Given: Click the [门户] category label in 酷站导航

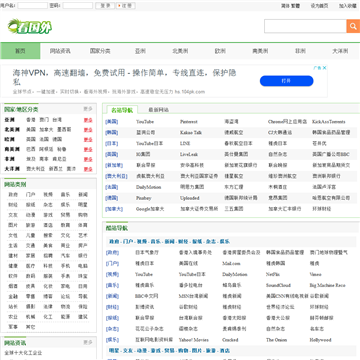Looking at the screenshot, I should (112, 263).
